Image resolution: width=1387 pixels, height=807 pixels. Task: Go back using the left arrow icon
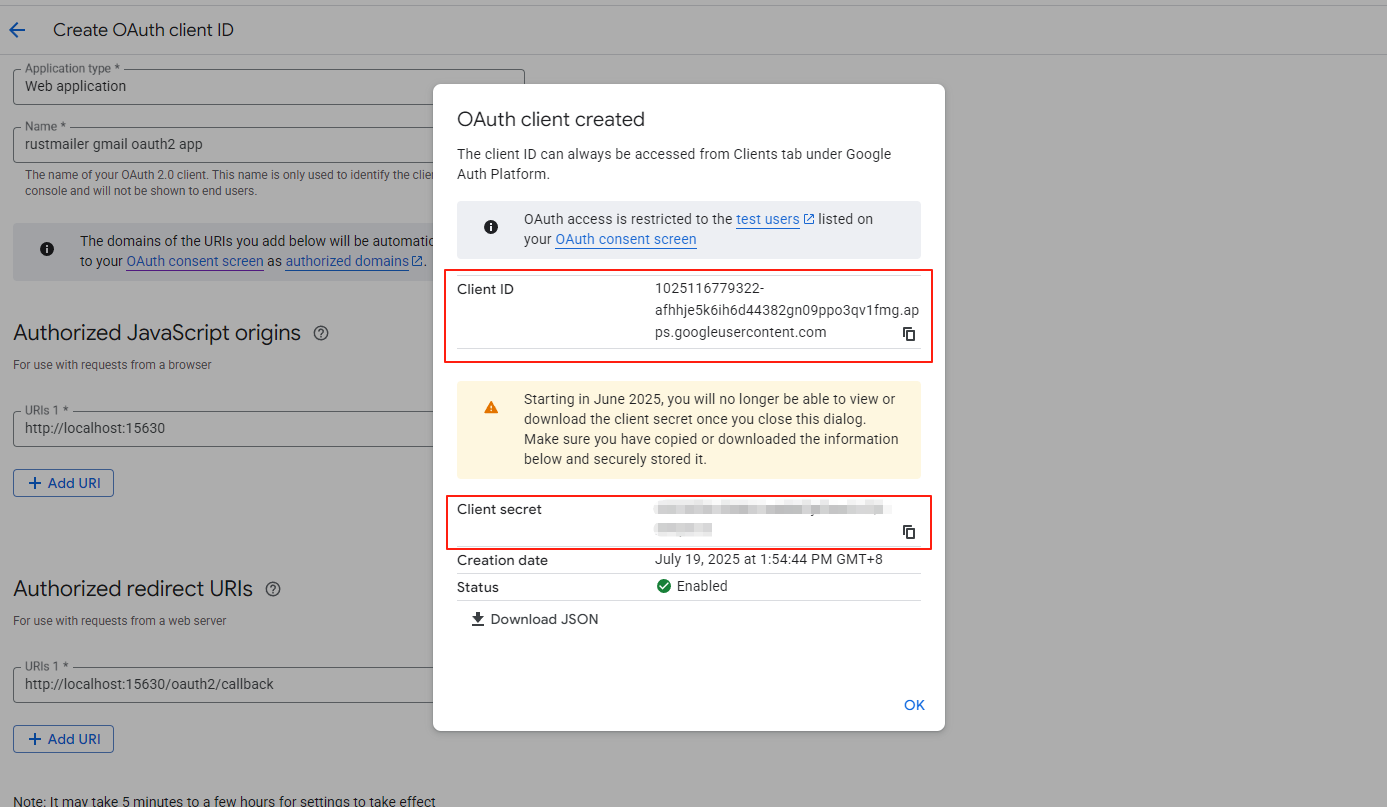point(17,30)
